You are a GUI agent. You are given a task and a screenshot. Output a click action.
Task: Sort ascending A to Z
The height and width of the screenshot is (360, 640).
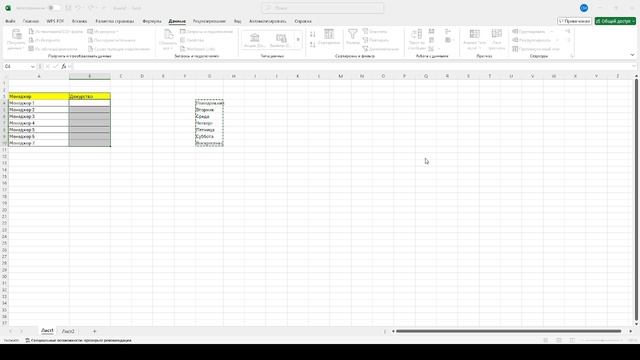coord(313,34)
